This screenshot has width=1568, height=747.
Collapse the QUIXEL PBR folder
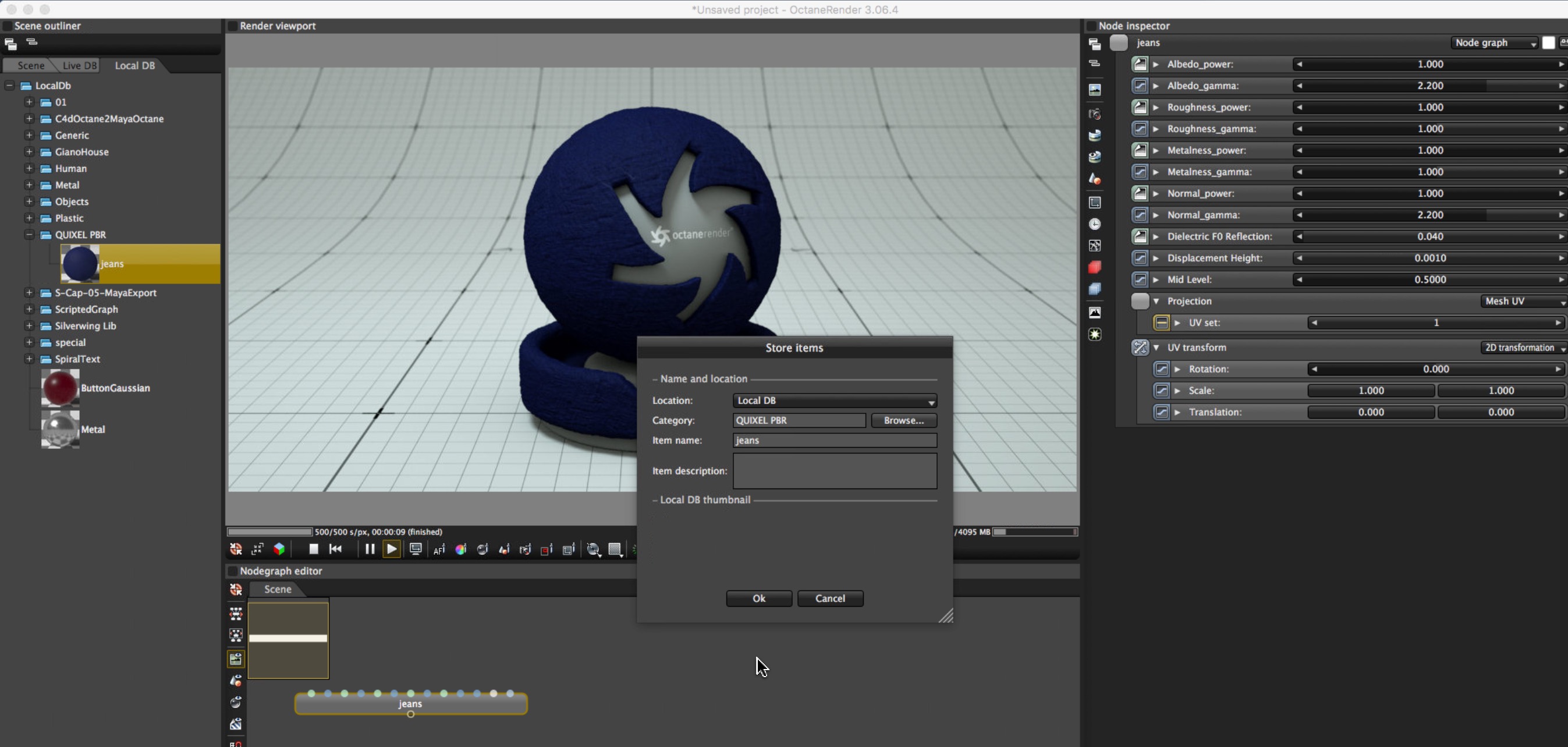(x=29, y=235)
